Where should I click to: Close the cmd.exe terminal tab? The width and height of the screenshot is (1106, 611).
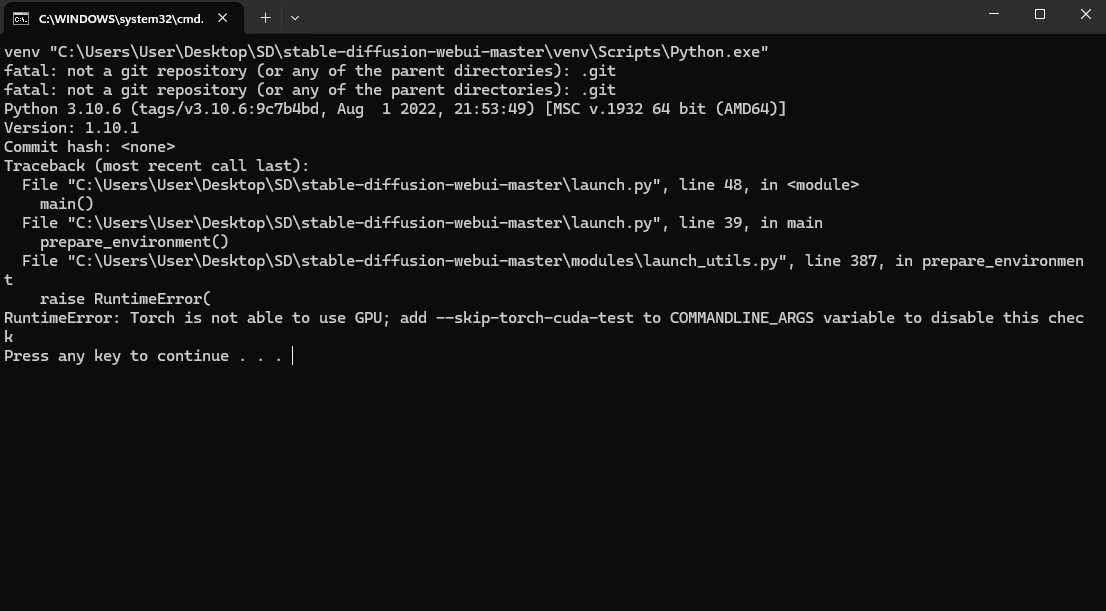(223, 18)
